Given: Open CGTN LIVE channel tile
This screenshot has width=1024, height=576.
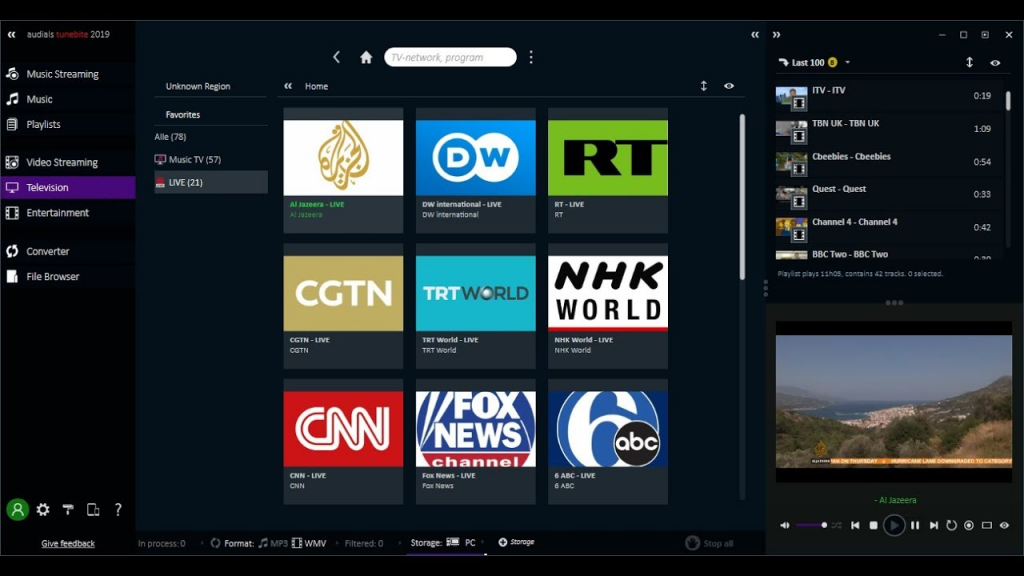Looking at the screenshot, I should tap(343, 306).
